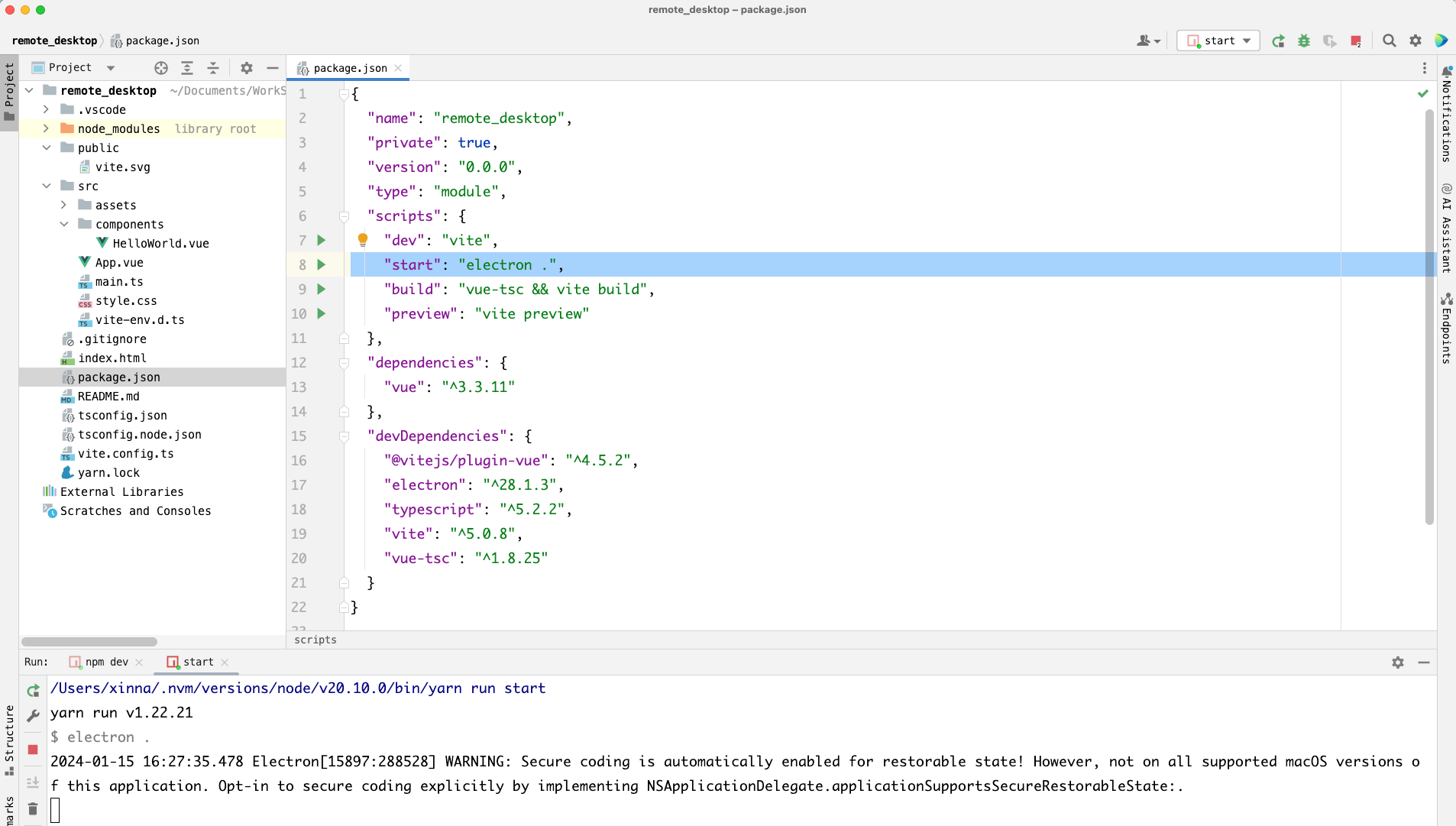
Task: Clear output with the Run panel trash icon
Action: coord(33,808)
